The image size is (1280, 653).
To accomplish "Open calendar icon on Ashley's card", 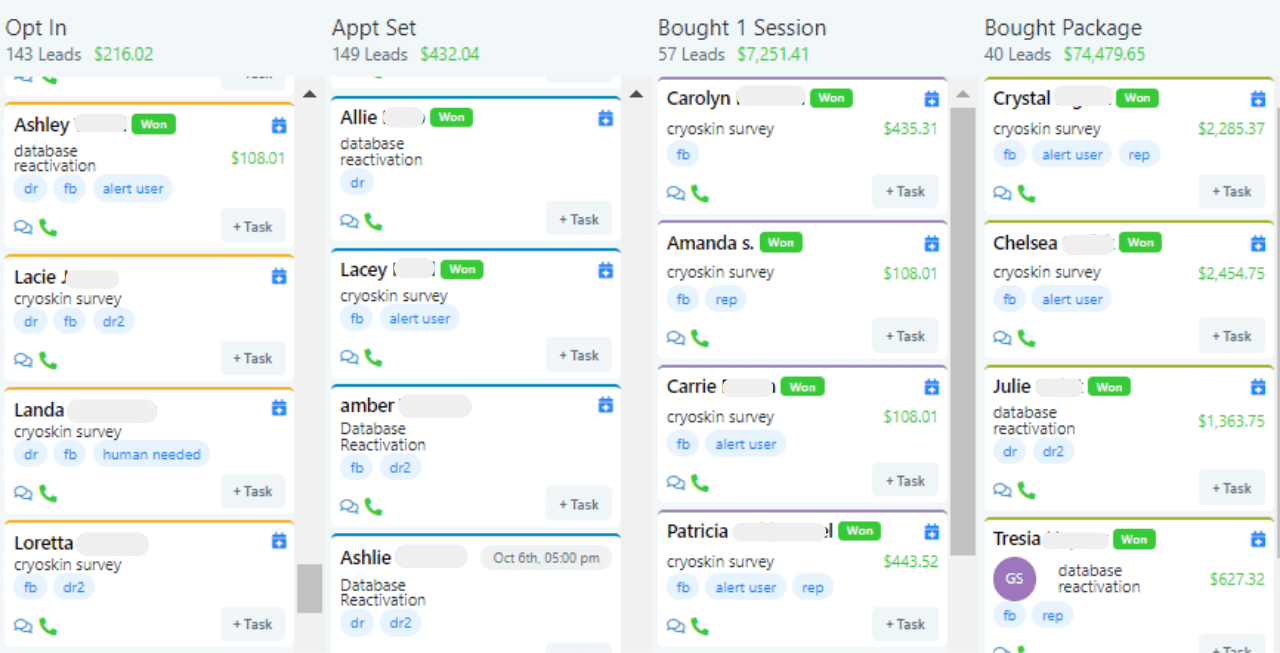I will [x=279, y=125].
